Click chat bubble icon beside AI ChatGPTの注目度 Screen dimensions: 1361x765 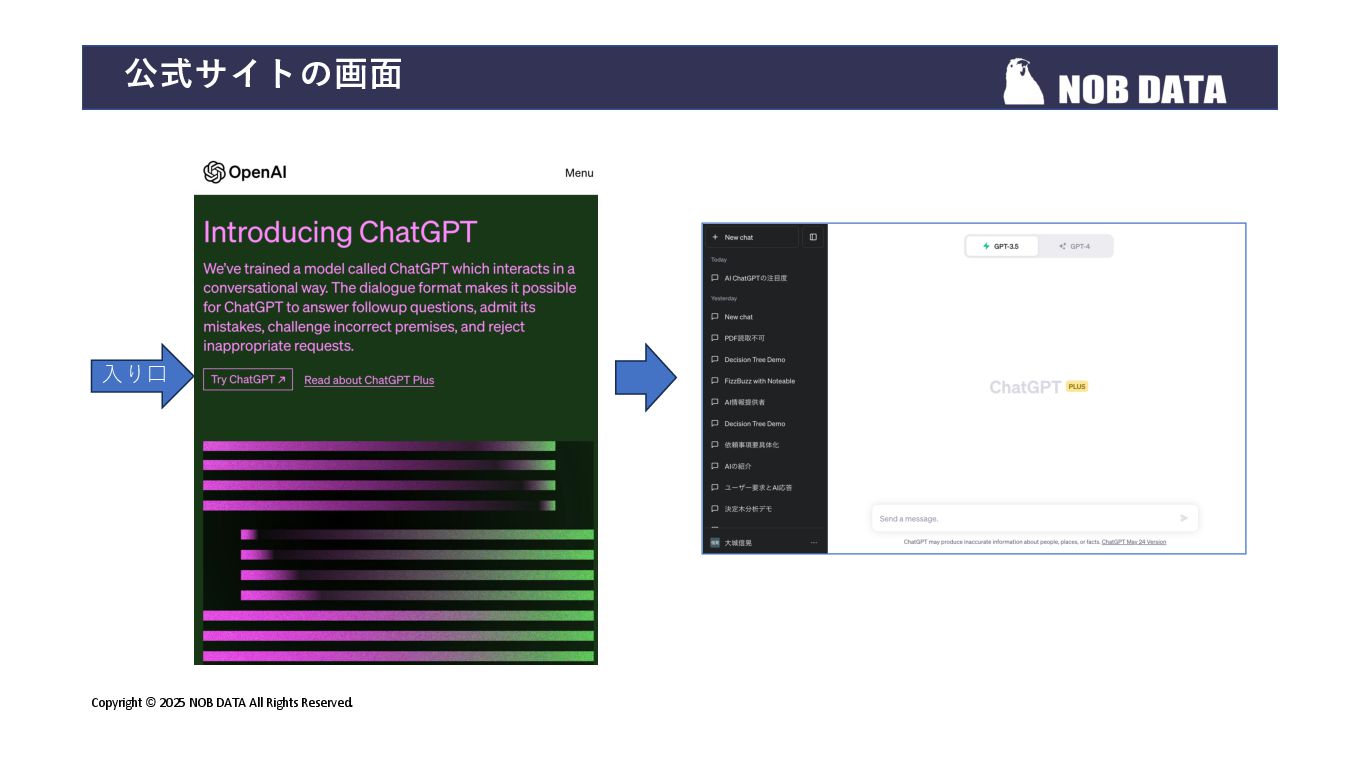(714, 278)
